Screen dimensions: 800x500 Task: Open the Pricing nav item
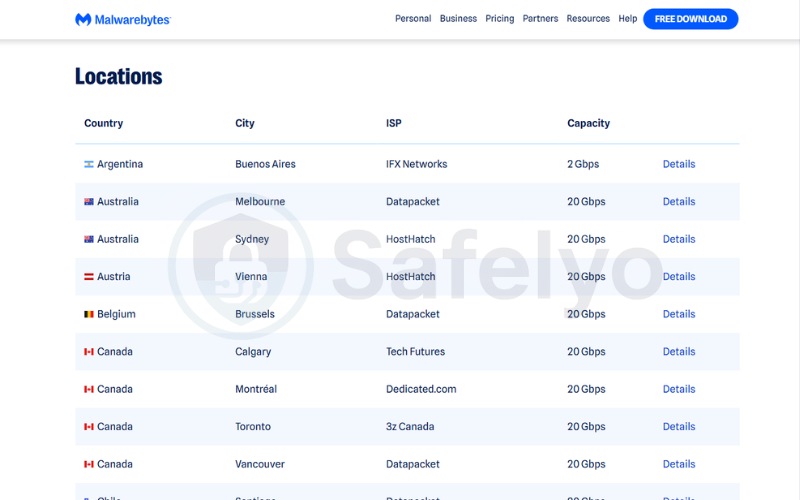pyautogui.click(x=499, y=19)
